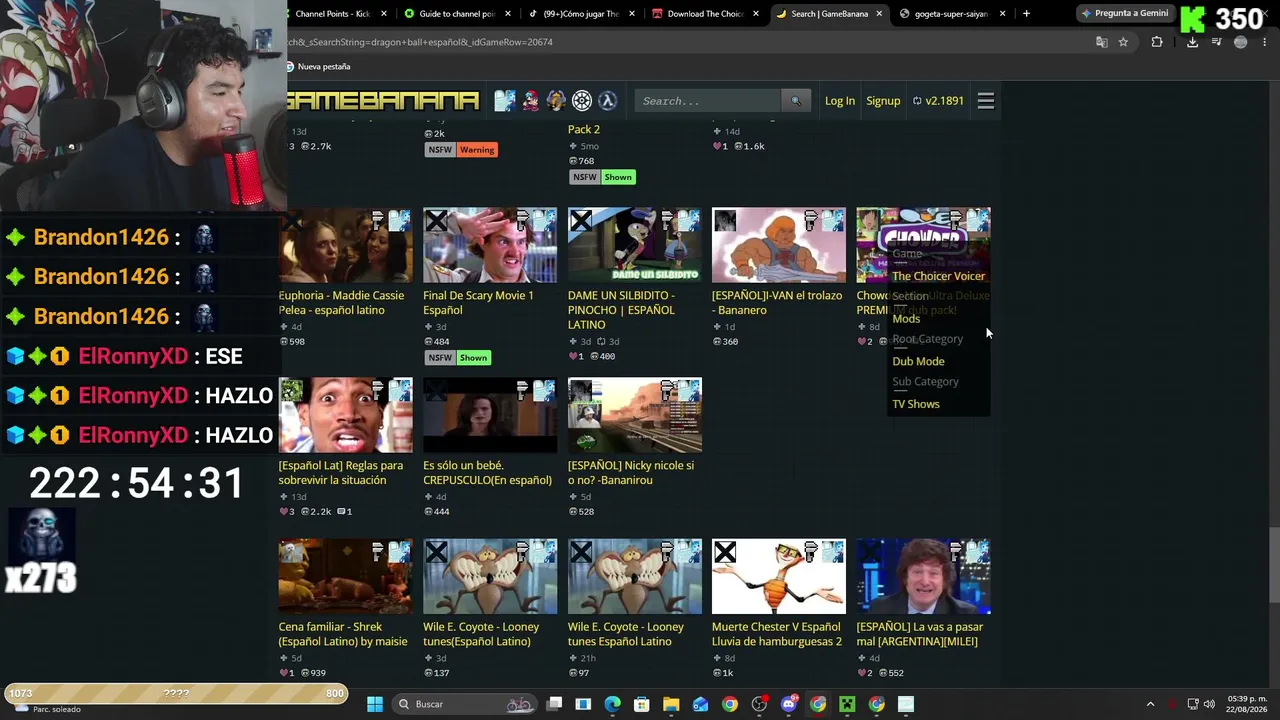Switch to Download The Choicer tab
Image resolution: width=1280 pixels, height=720 pixels.
706,14
